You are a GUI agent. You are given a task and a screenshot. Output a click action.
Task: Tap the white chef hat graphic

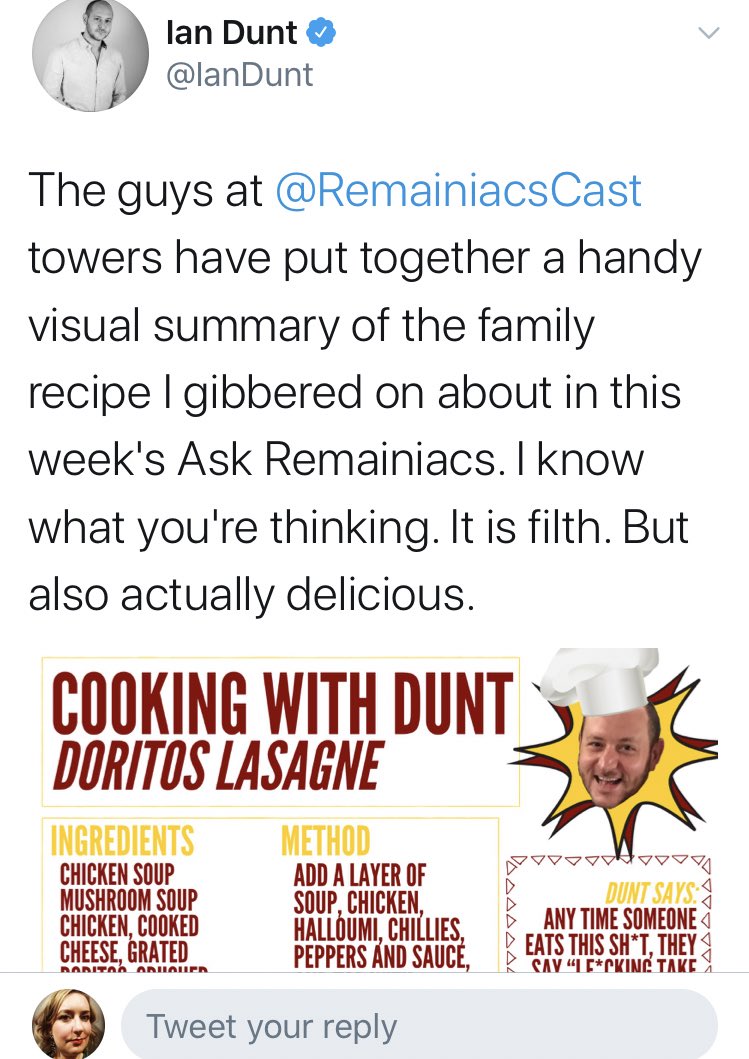[598, 681]
